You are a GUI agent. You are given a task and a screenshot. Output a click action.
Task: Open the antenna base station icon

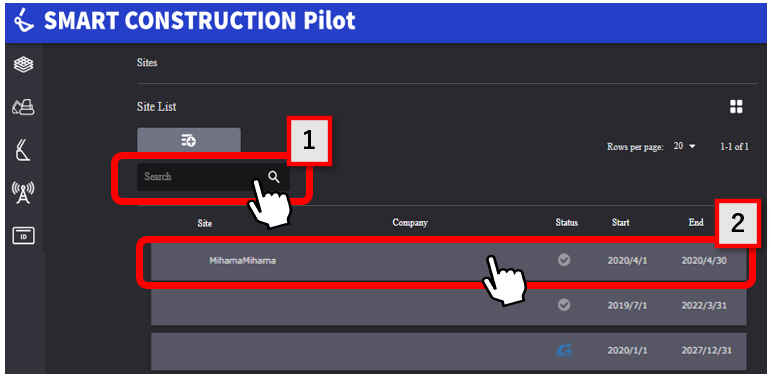[x=23, y=192]
